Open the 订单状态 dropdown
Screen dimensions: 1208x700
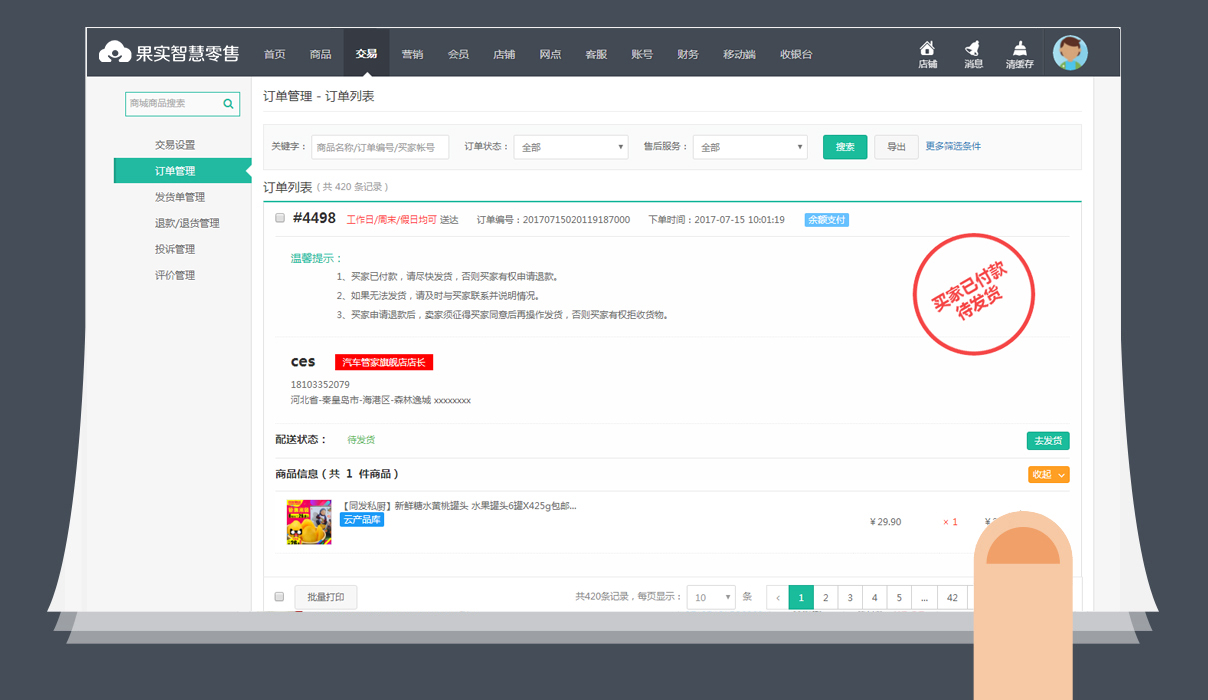coord(570,146)
